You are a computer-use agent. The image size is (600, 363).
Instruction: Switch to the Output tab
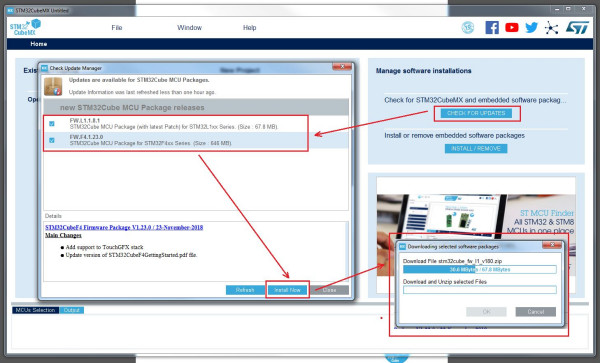coord(72,310)
